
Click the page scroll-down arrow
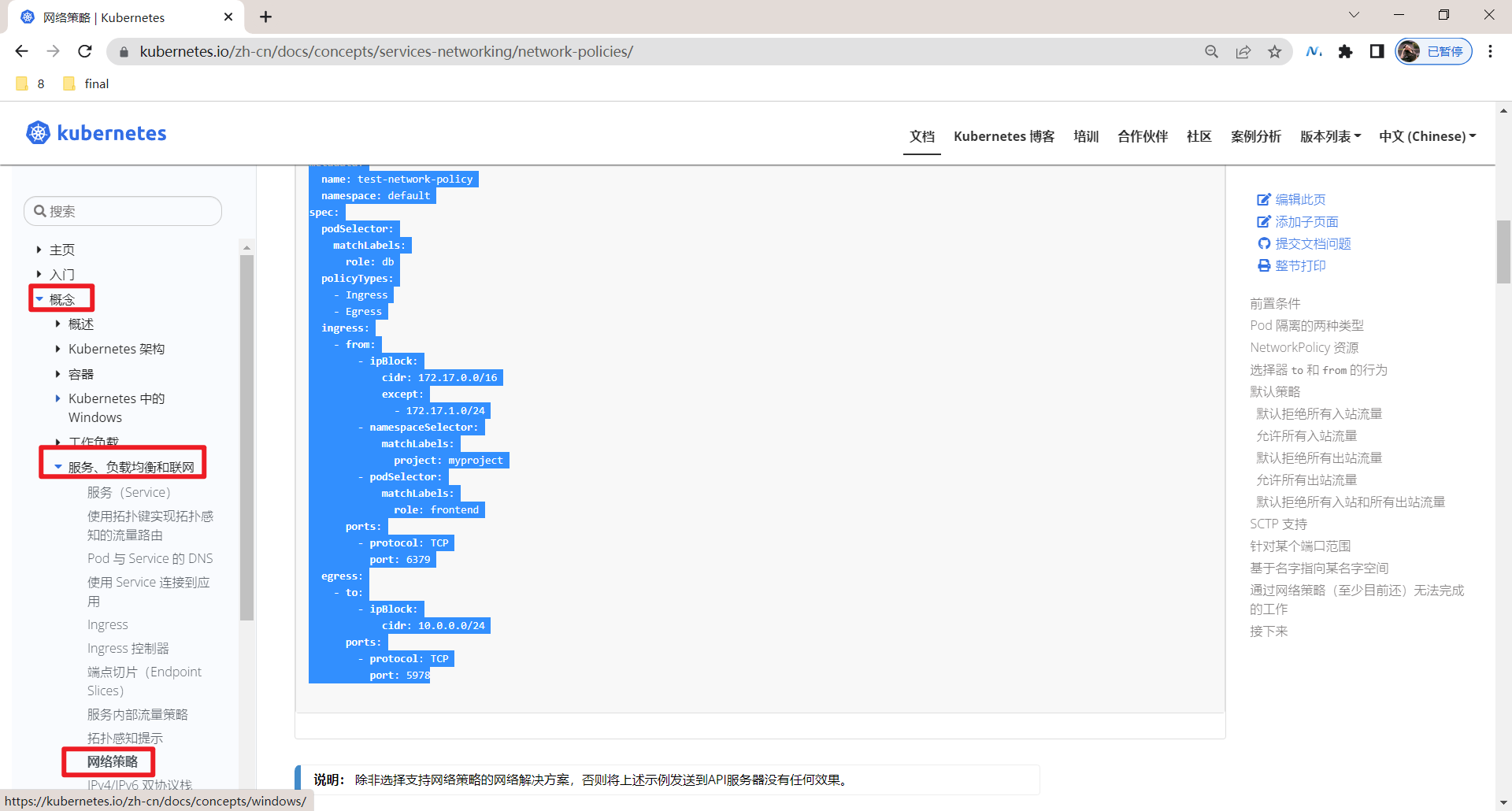tap(1503, 802)
